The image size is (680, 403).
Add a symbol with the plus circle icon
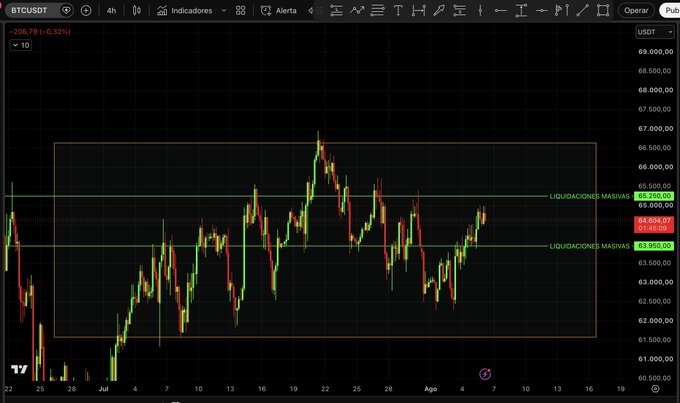click(86, 10)
